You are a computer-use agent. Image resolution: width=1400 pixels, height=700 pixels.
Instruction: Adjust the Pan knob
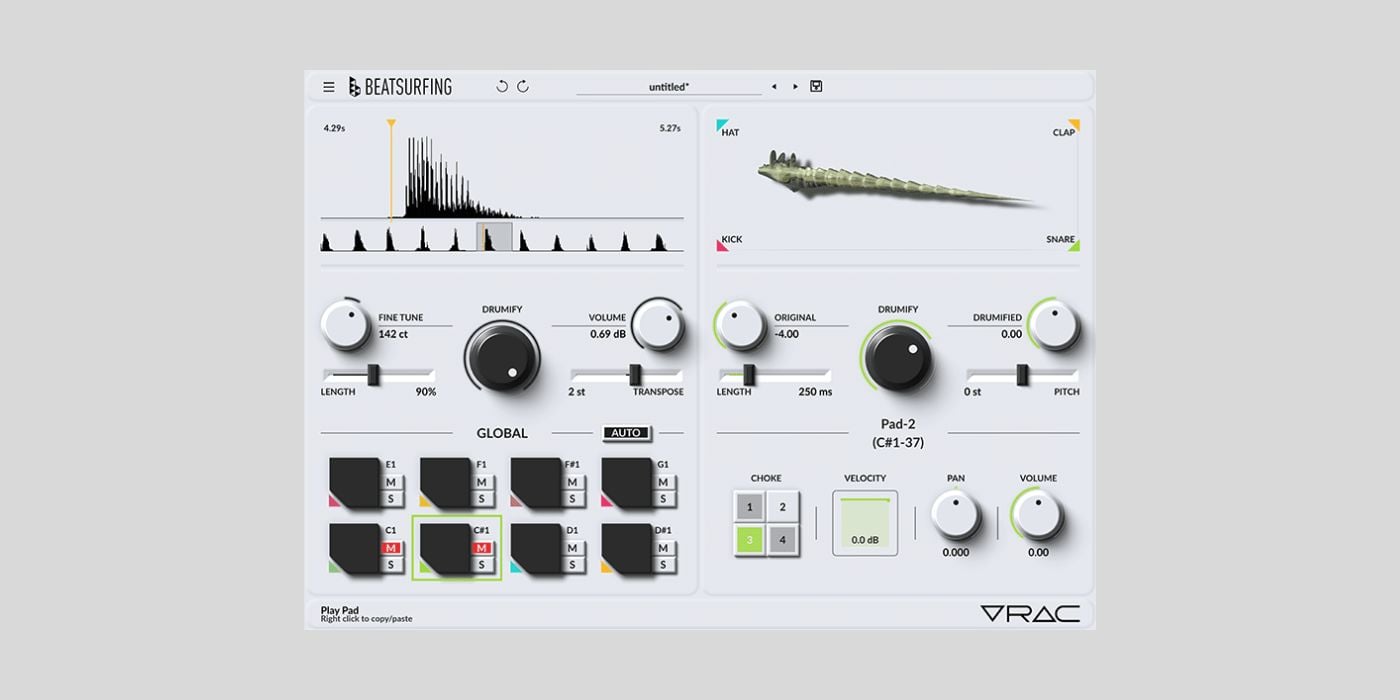[x=955, y=516]
